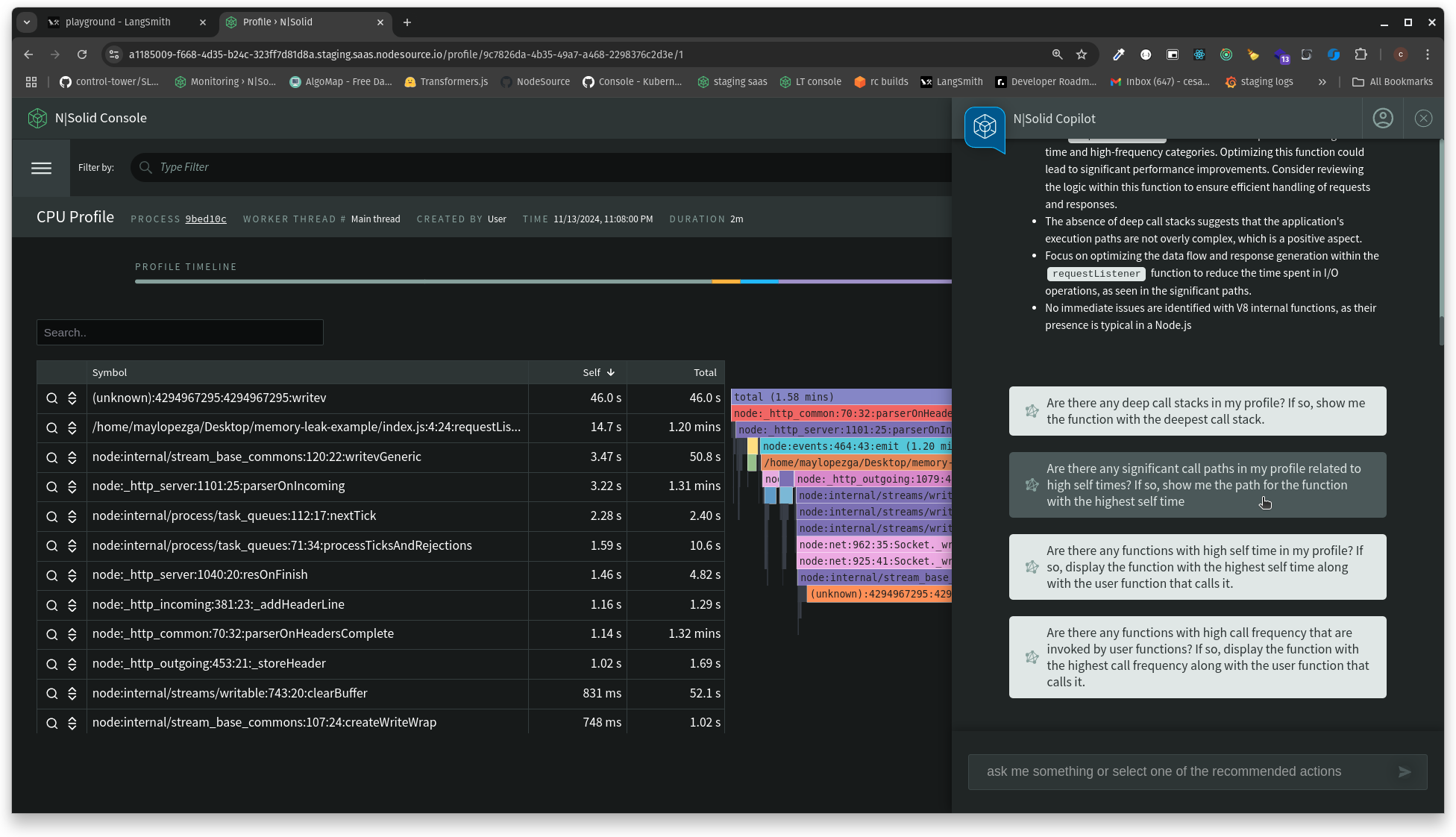Select the node:net:962:35:Socket flame frame
Screen dimensions: 1456x837
click(x=874, y=545)
